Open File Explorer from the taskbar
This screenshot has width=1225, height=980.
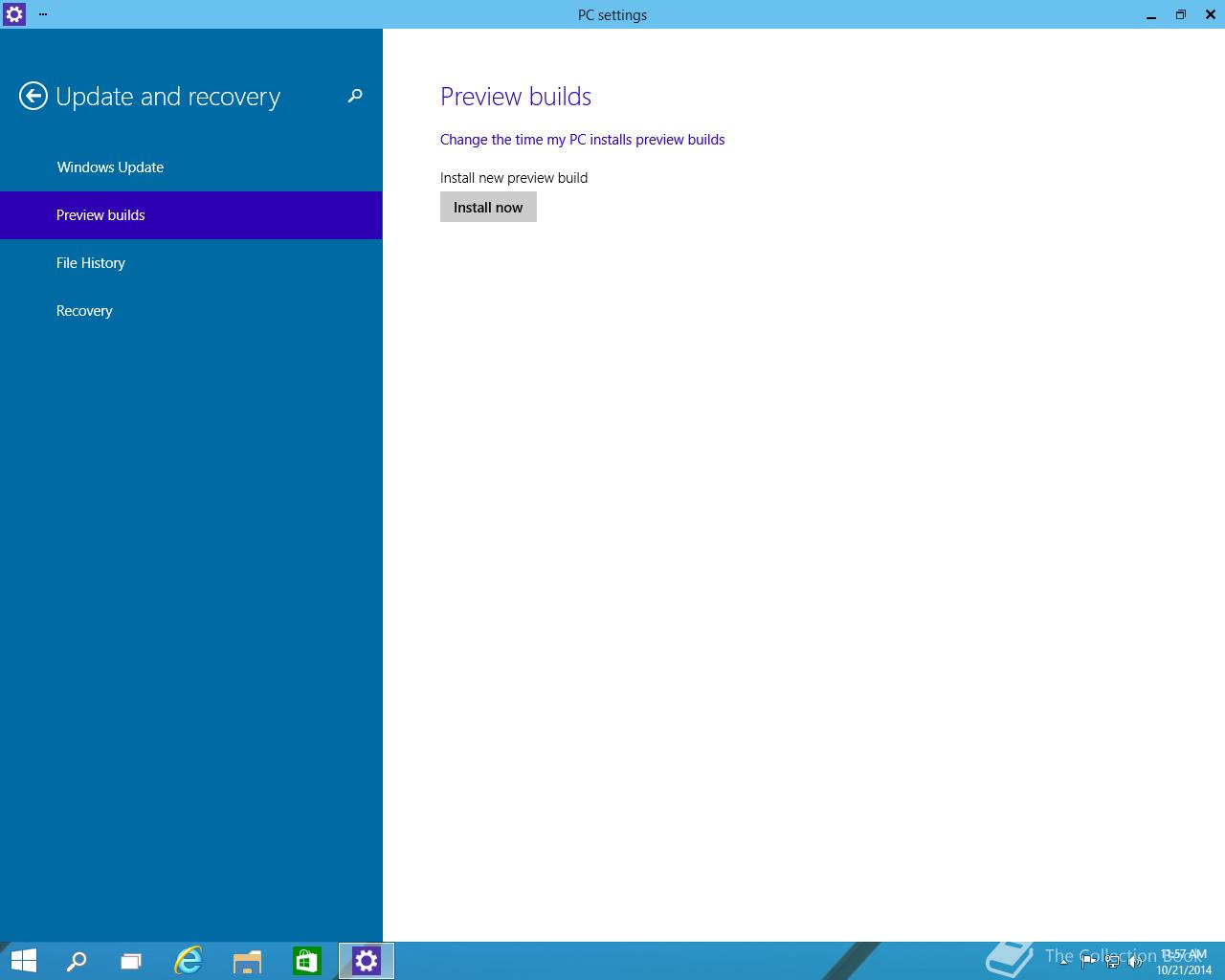pyautogui.click(x=248, y=961)
